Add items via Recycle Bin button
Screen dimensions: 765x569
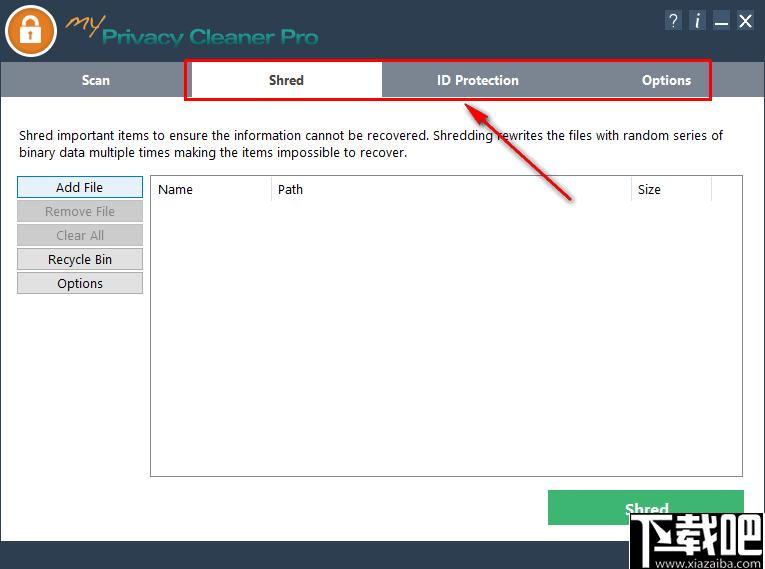(x=80, y=260)
